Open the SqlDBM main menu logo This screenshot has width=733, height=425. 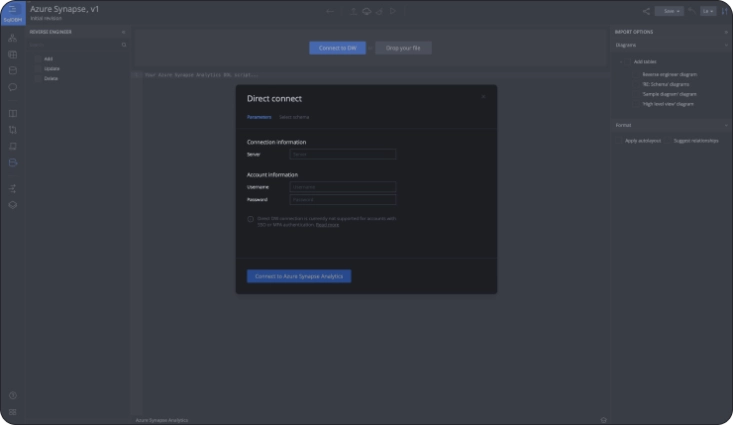12,12
